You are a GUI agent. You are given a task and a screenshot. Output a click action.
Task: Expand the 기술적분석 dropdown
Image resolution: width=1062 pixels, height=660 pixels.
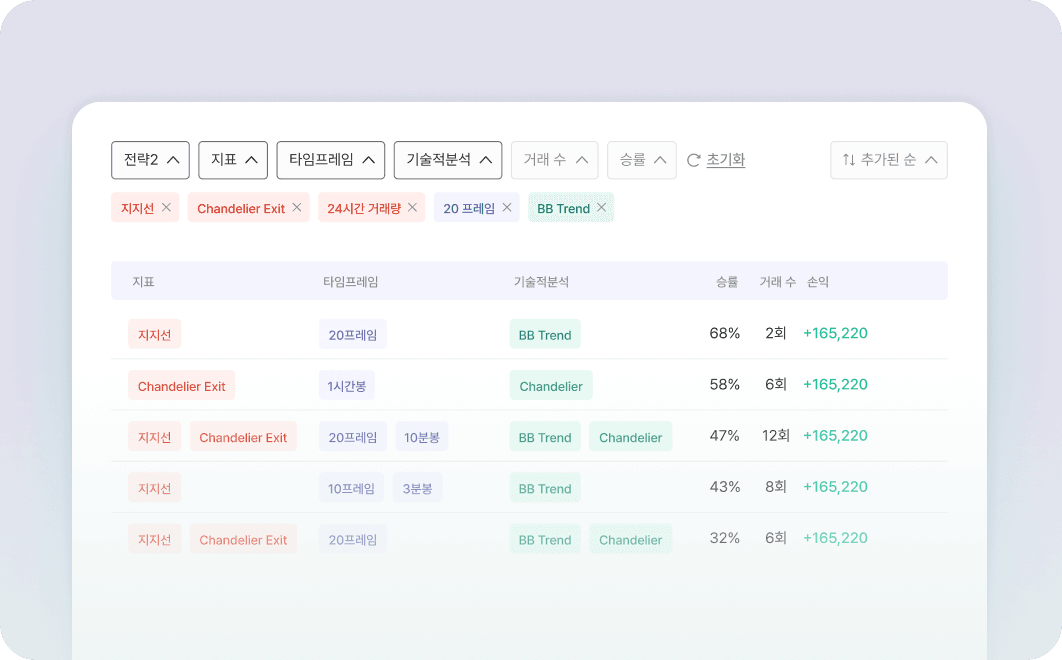coord(448,160)
